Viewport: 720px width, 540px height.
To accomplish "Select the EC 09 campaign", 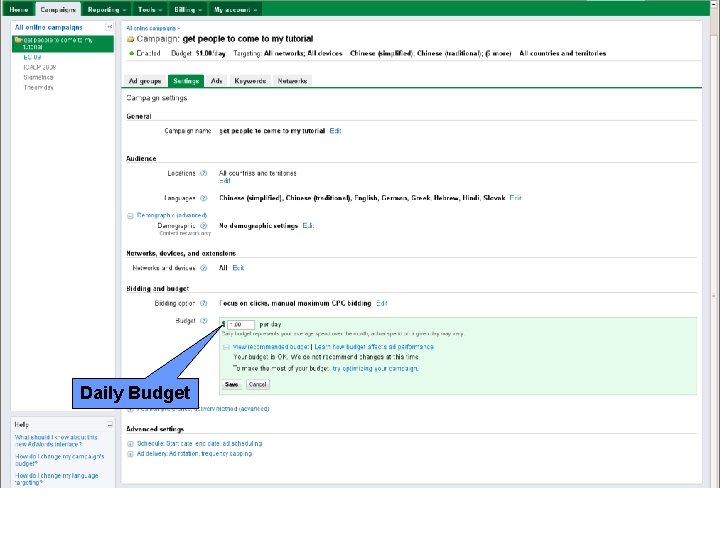I will [x=32, y=57].
